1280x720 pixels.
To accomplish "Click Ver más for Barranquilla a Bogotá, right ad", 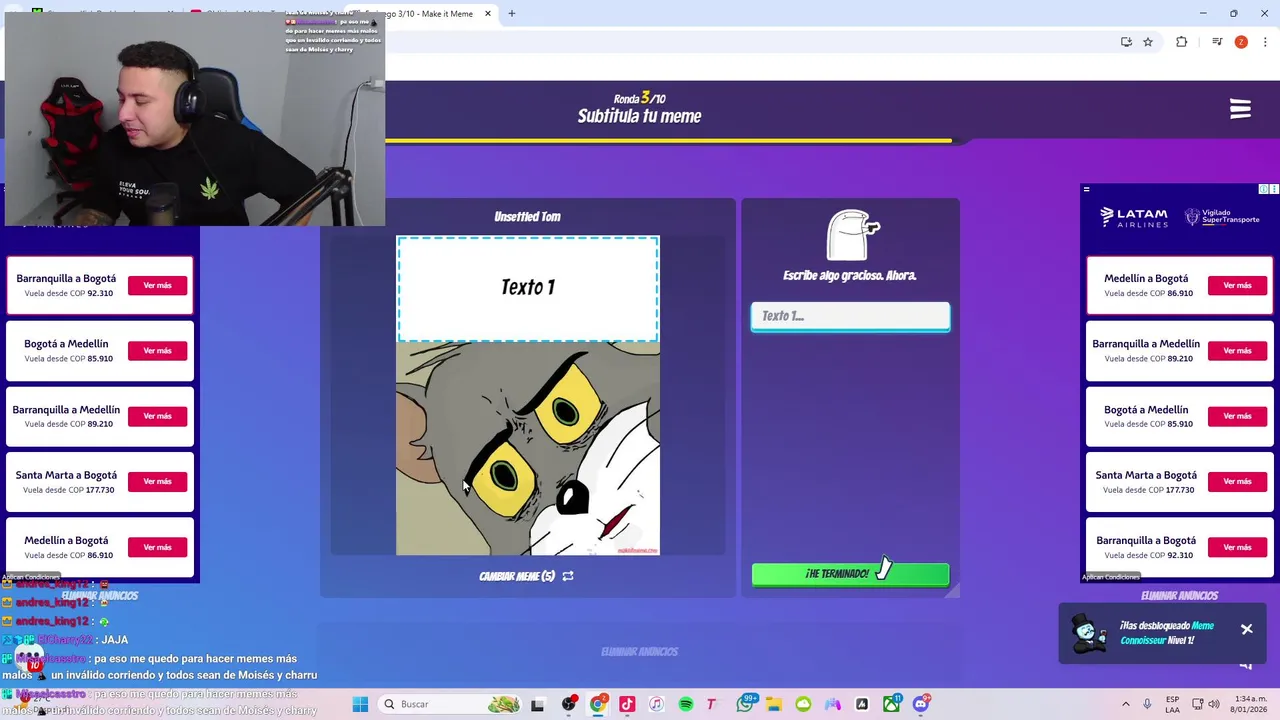I will [1237, 547].
